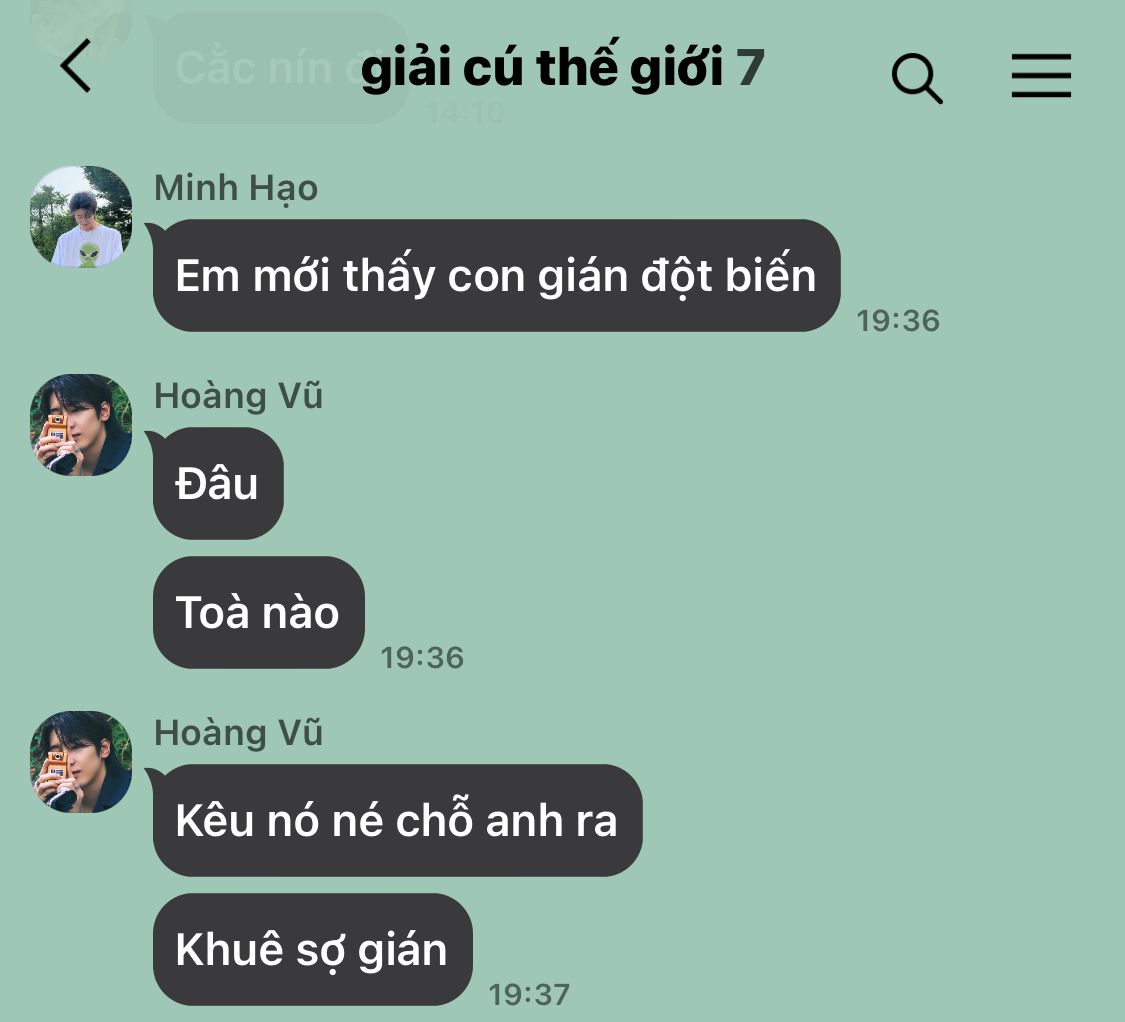
Task: Click Hoàng Vũ name above Đâu message
Action: tap(238, 396)
